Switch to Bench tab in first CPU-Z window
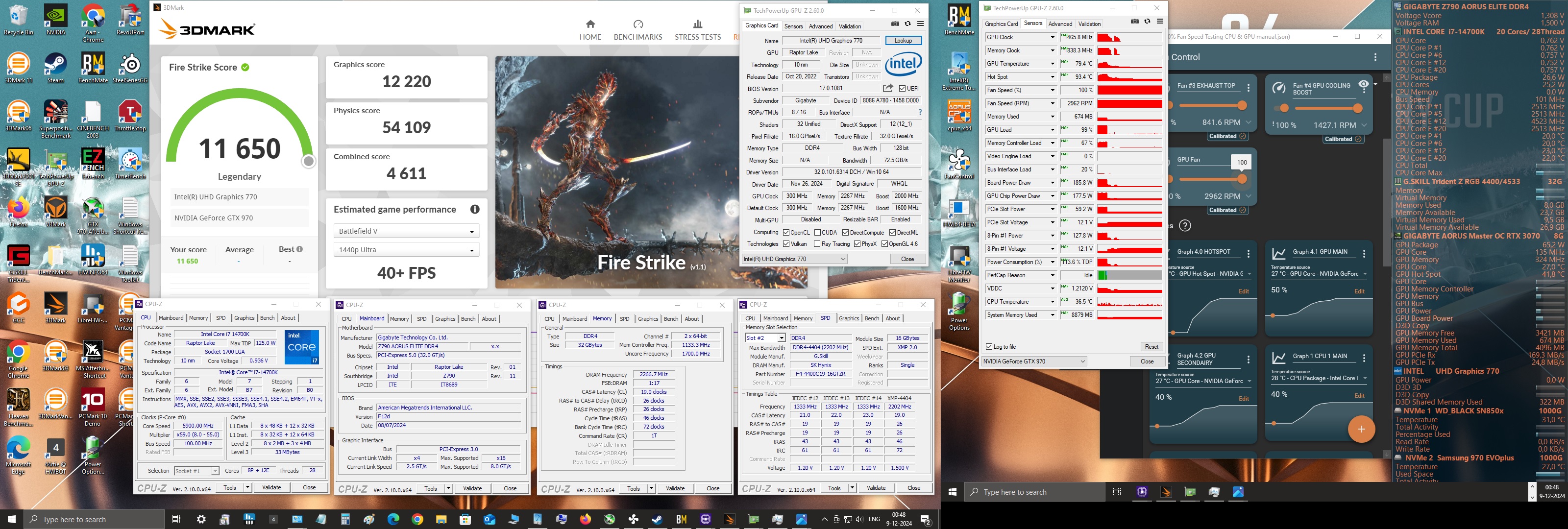This screenshot has height=529, width=1568. pos(267,318)
